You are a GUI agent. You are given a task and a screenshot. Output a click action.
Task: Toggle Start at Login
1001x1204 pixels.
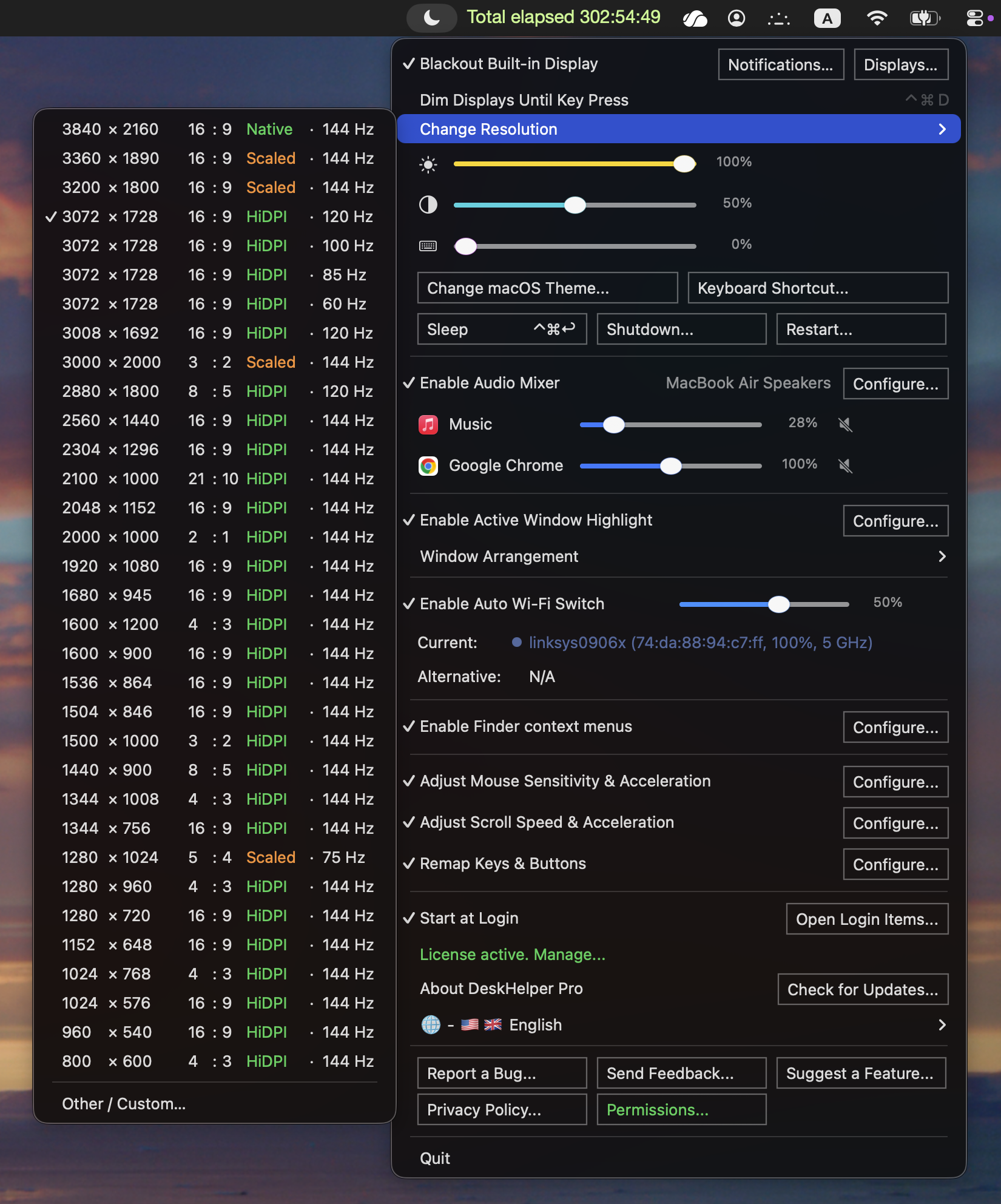tap(460, 918)
